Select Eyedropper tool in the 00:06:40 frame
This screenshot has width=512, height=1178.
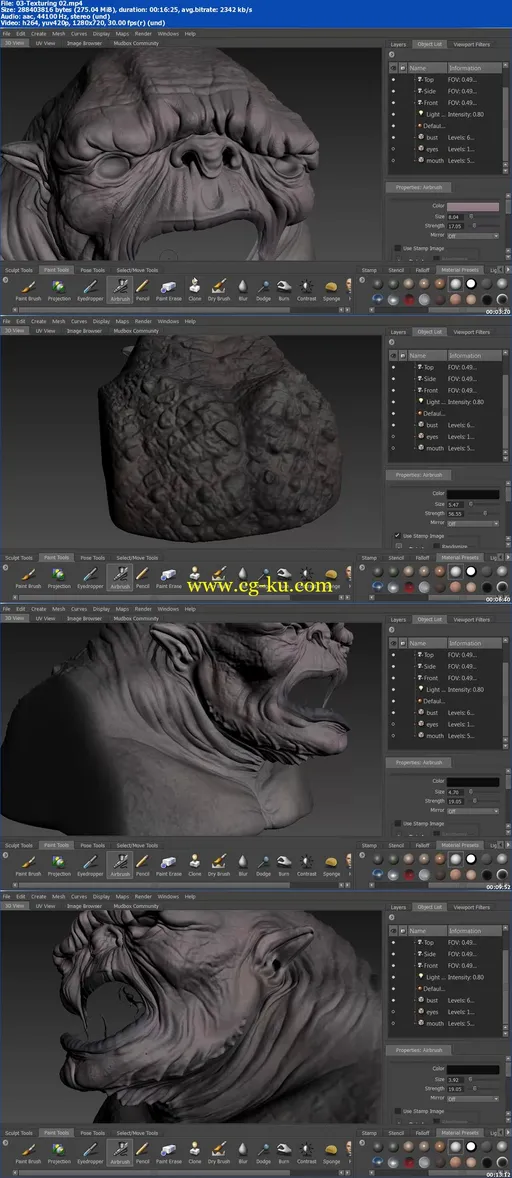click(90, 577)
